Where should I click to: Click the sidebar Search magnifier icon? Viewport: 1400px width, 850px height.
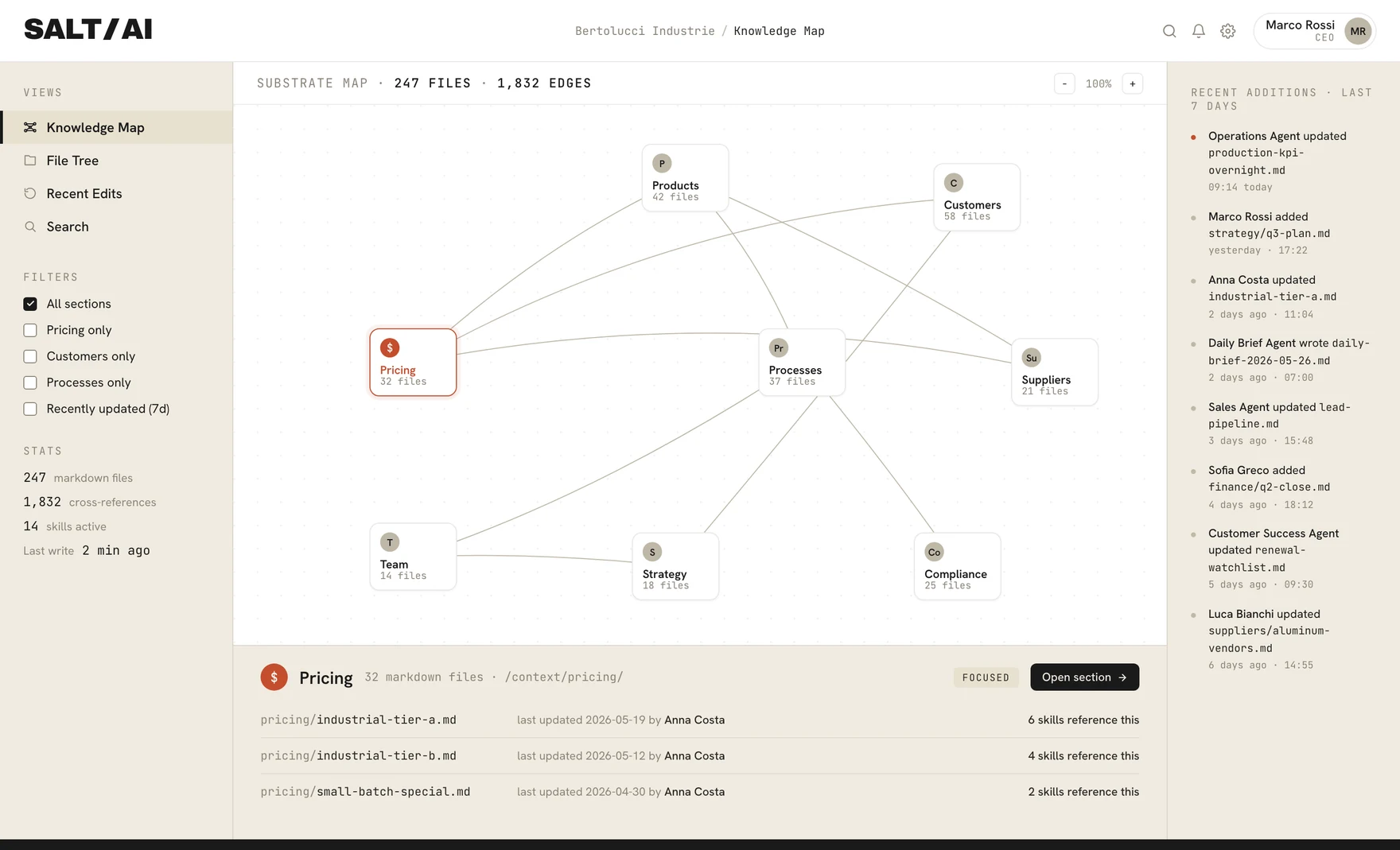pos(30,227)
